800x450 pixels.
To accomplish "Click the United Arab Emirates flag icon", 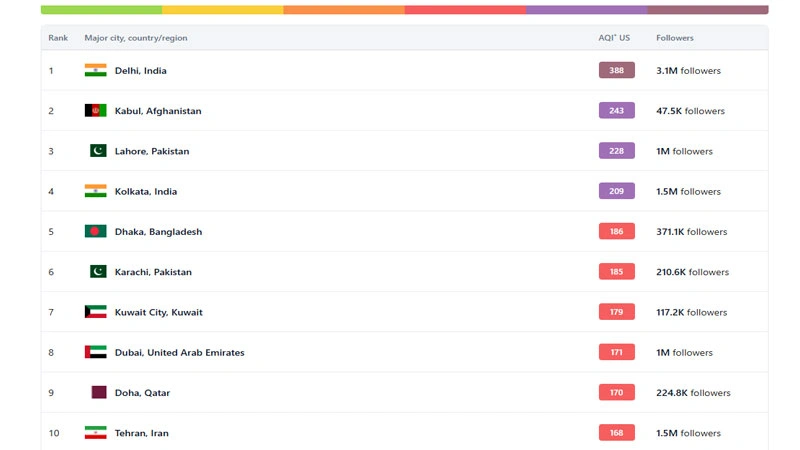I will 95,353.
